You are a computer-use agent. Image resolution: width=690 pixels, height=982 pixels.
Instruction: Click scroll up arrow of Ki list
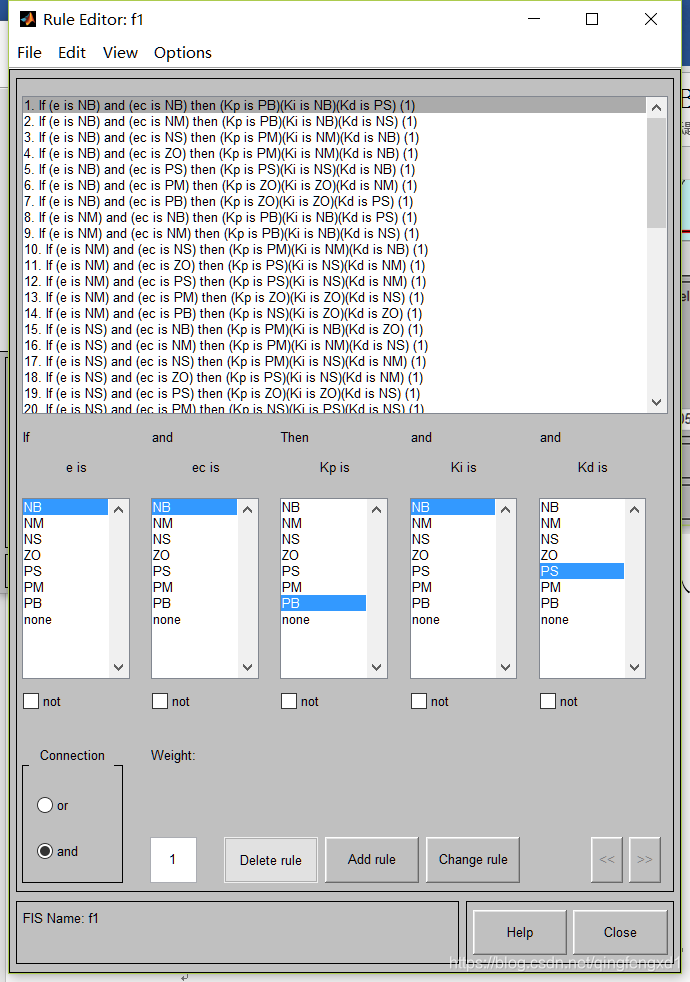506,510
